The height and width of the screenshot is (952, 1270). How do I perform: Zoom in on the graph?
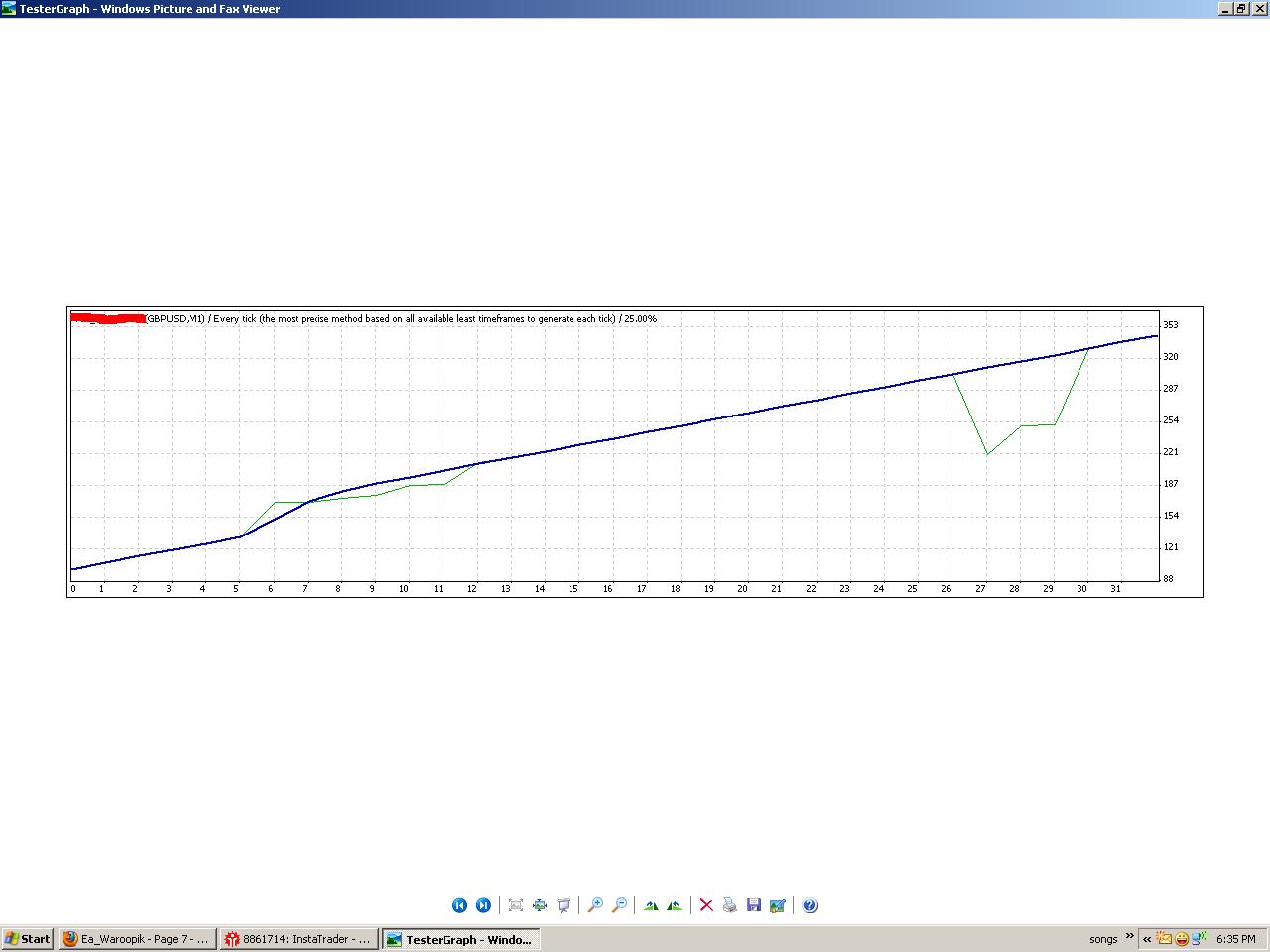(595, 905)
